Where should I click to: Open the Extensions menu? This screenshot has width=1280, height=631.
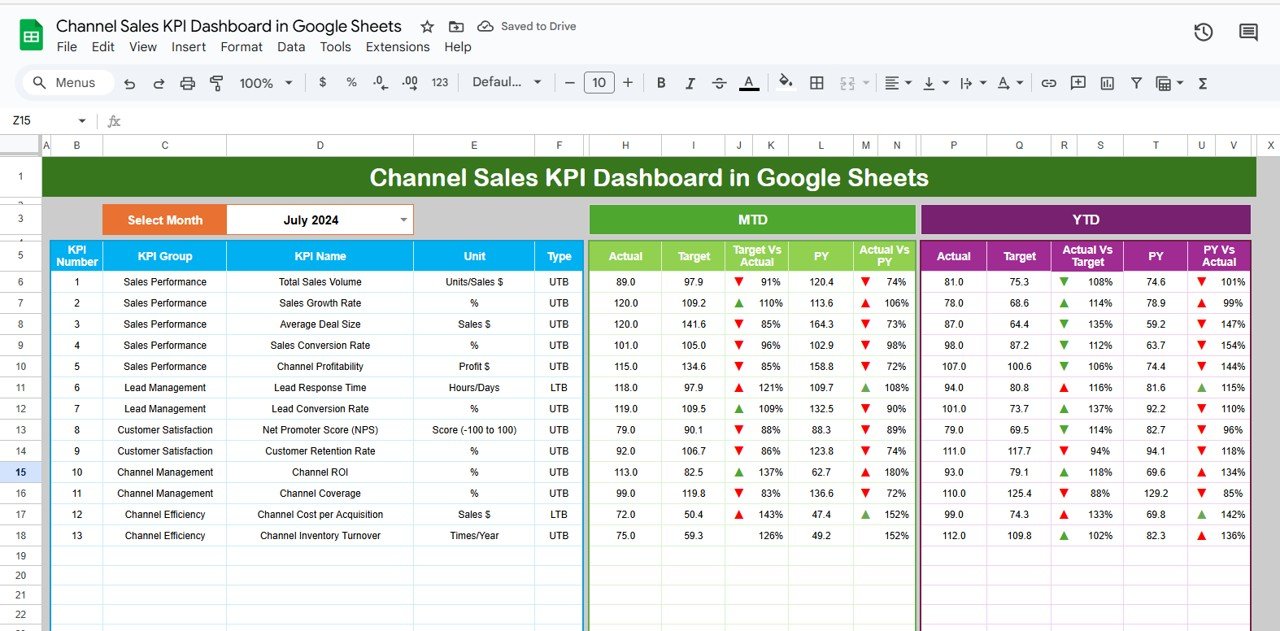[x=397, y=47]
